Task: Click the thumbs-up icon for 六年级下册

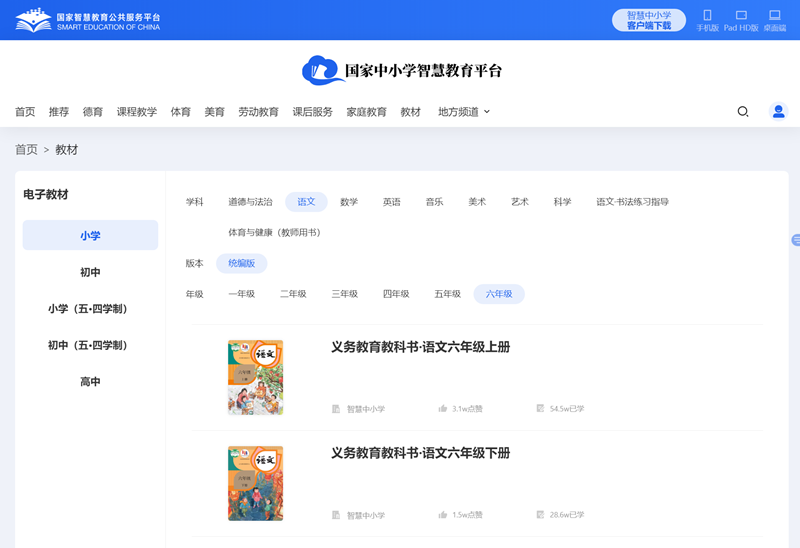Action: (x=442, y=515)
